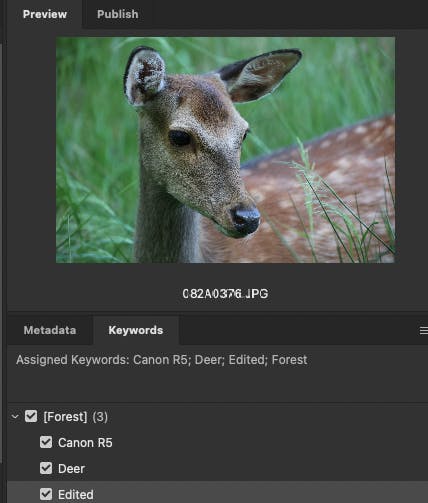Select the Deer keyword label
Viewport: 428px width, 503px height.
tap(71, 469)
